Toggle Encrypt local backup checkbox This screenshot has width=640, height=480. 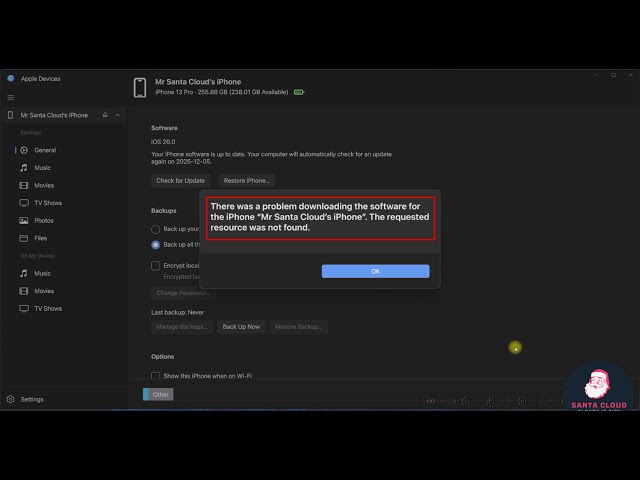point(156,266)
